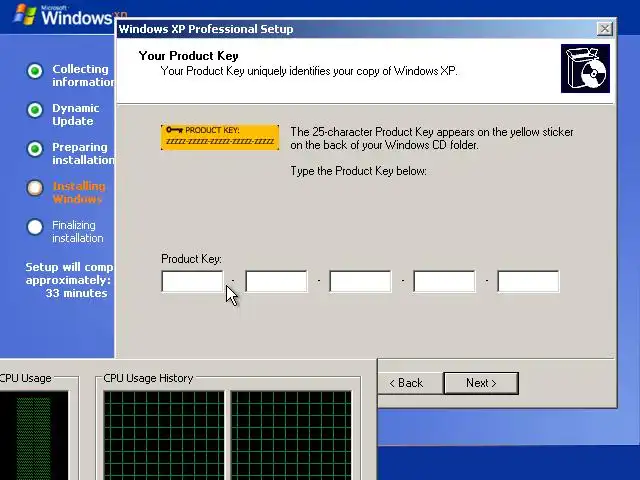Image resolution: width=640 pixels, height=480 pixels.
Task: Click the software box and CD icon
Action: pos(585,69)
